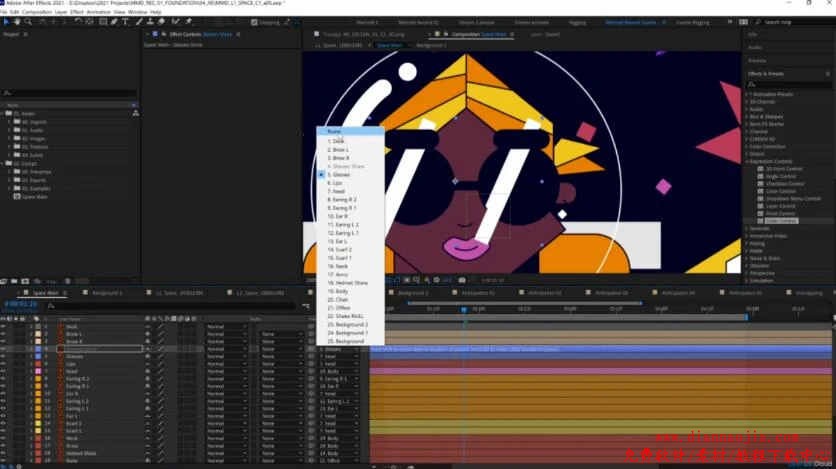Click the Slider Control effect icon
The height and width of the screenshot is (469, 836).
[x=761, y=219]
